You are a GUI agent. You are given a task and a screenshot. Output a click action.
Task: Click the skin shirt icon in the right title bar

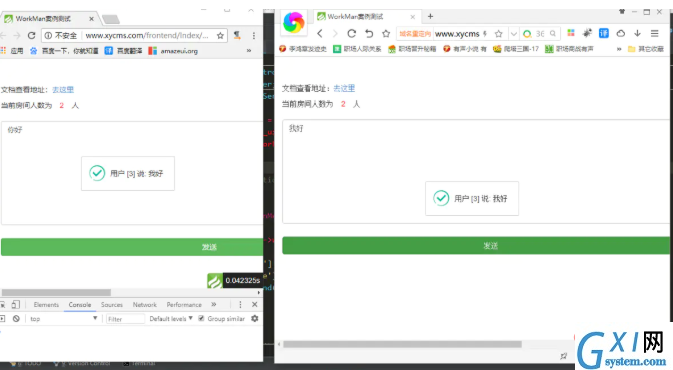coord(621,12)
